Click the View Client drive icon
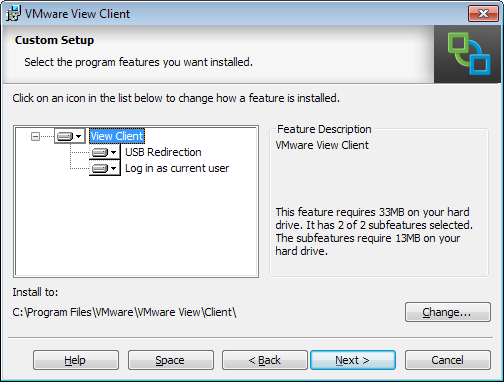 click(x=65, y=136)
